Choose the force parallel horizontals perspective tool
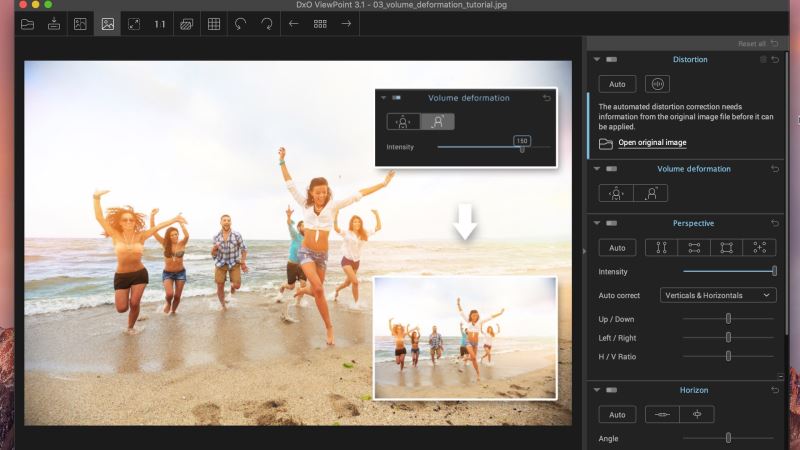 (694, 248)
